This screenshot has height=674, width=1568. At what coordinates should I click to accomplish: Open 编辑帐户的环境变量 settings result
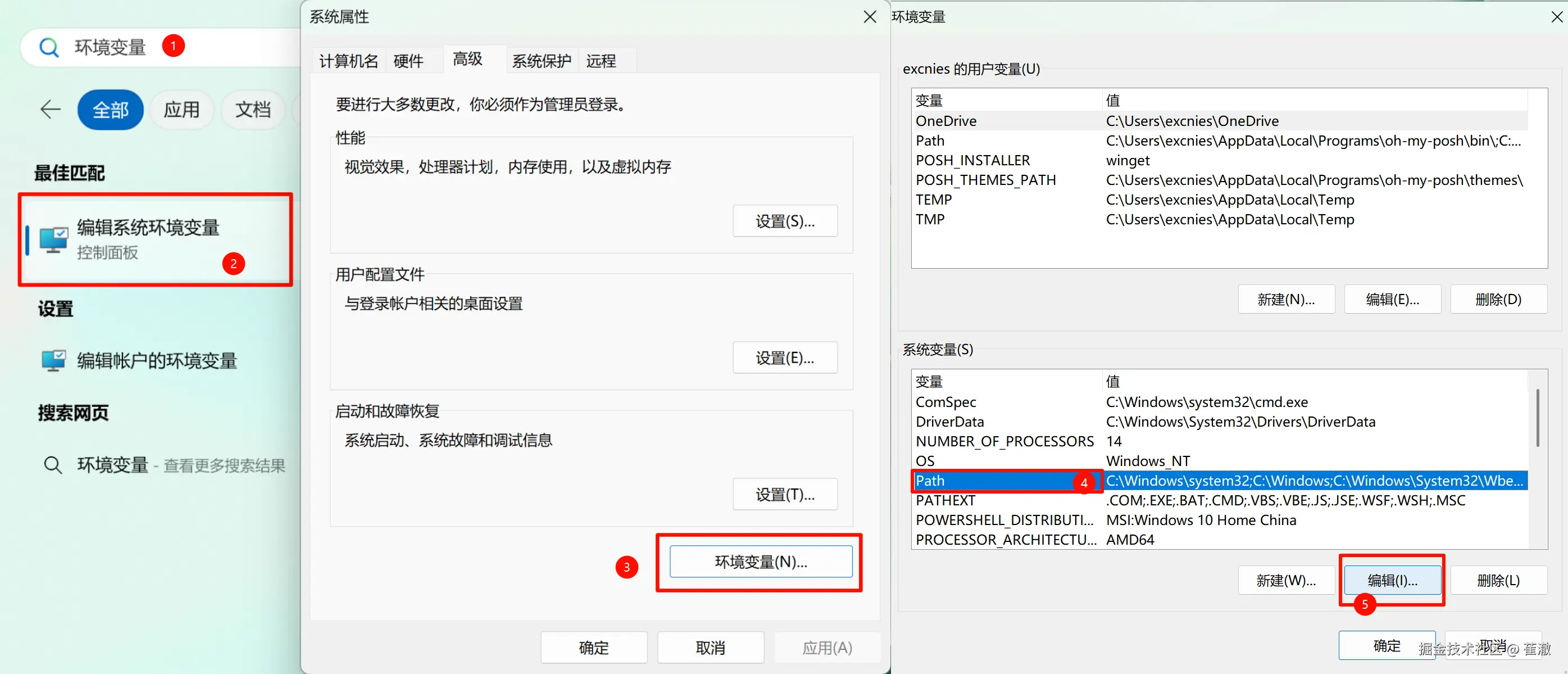[156, 360]
